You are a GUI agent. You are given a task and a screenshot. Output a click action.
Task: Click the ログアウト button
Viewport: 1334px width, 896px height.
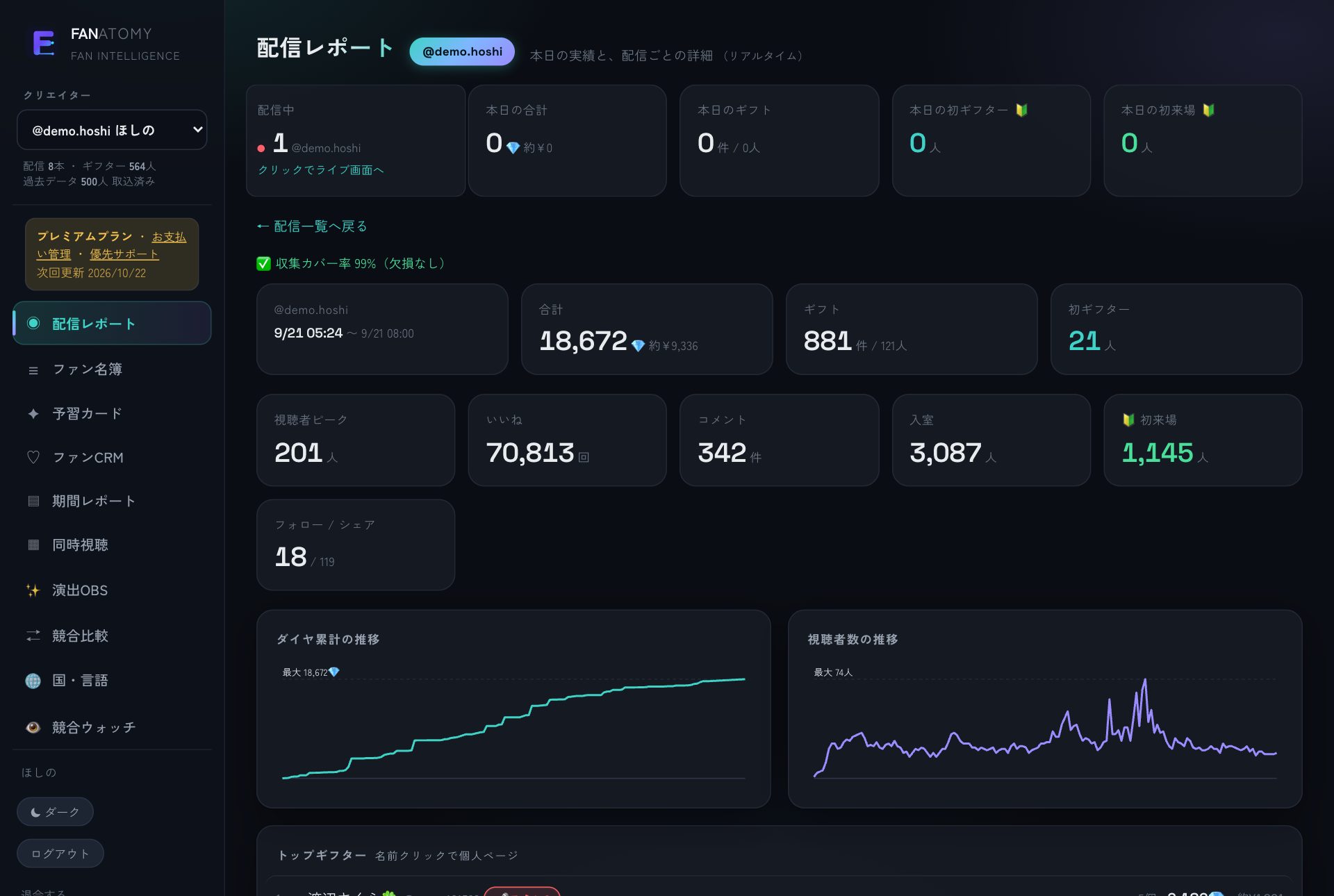(60, 854)
